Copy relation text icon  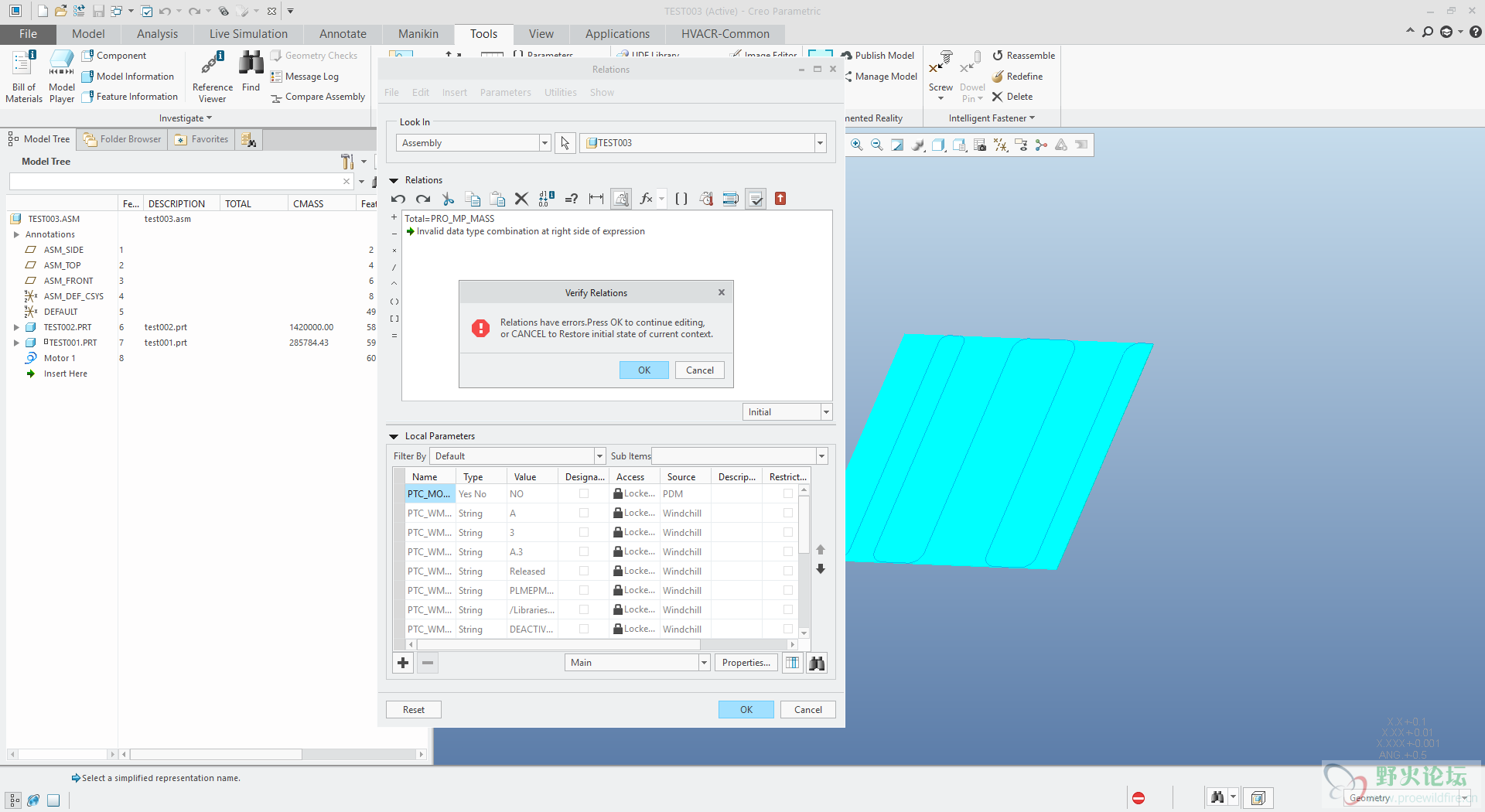(473, 200)
